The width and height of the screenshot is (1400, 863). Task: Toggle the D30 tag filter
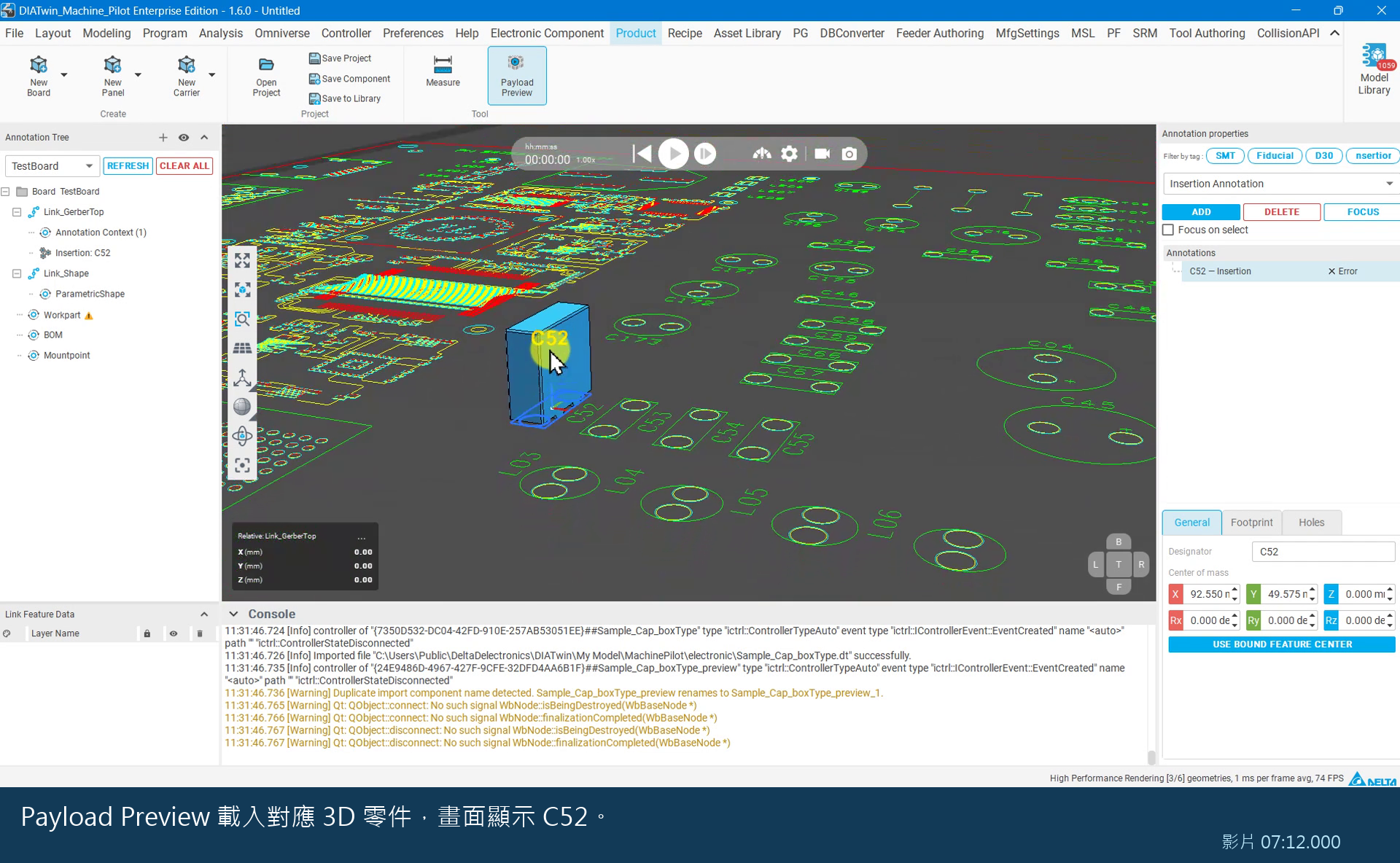[1323, 156]
